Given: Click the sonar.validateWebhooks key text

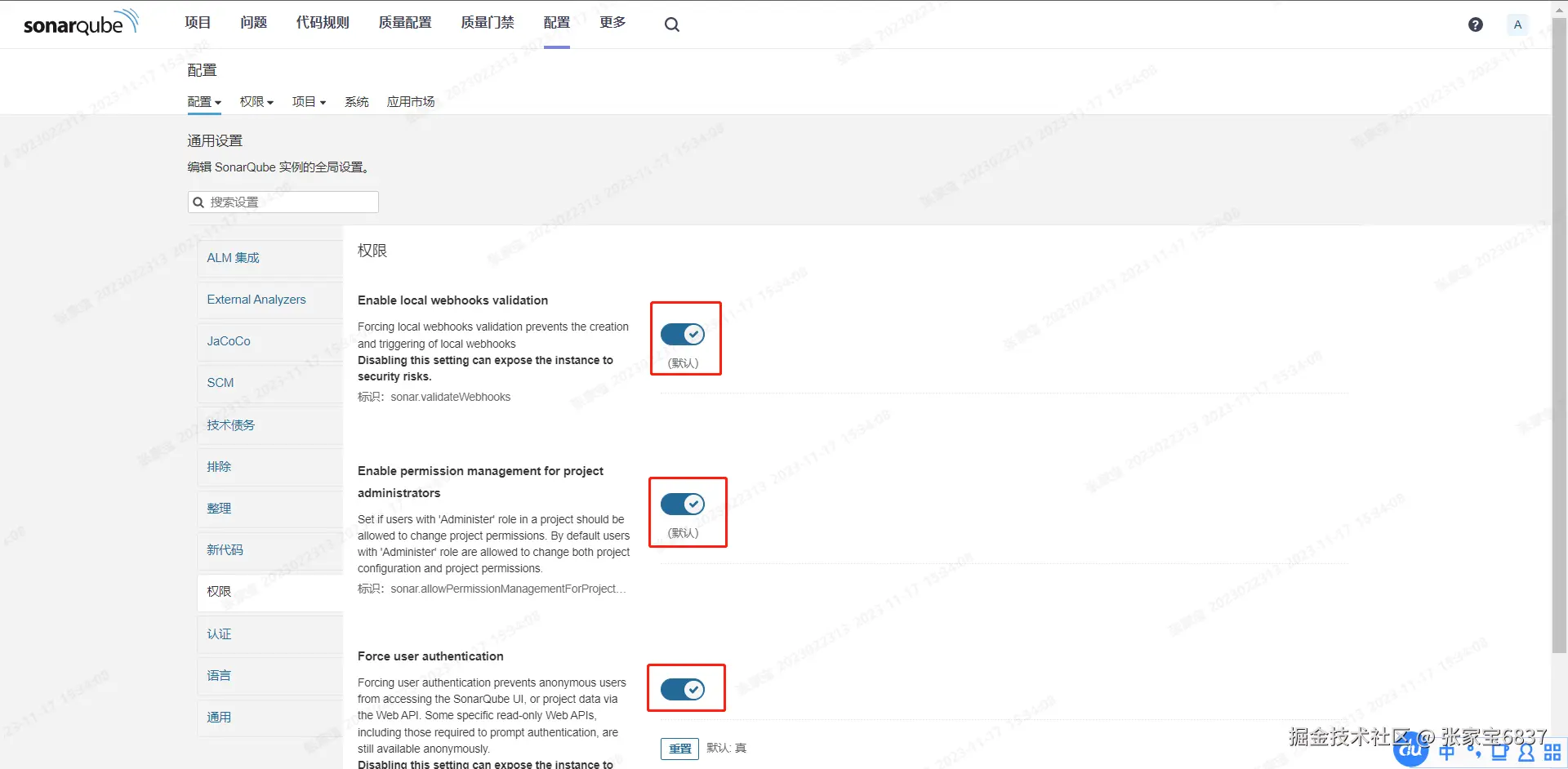Looking at the screenshot, I should point(450,398).
